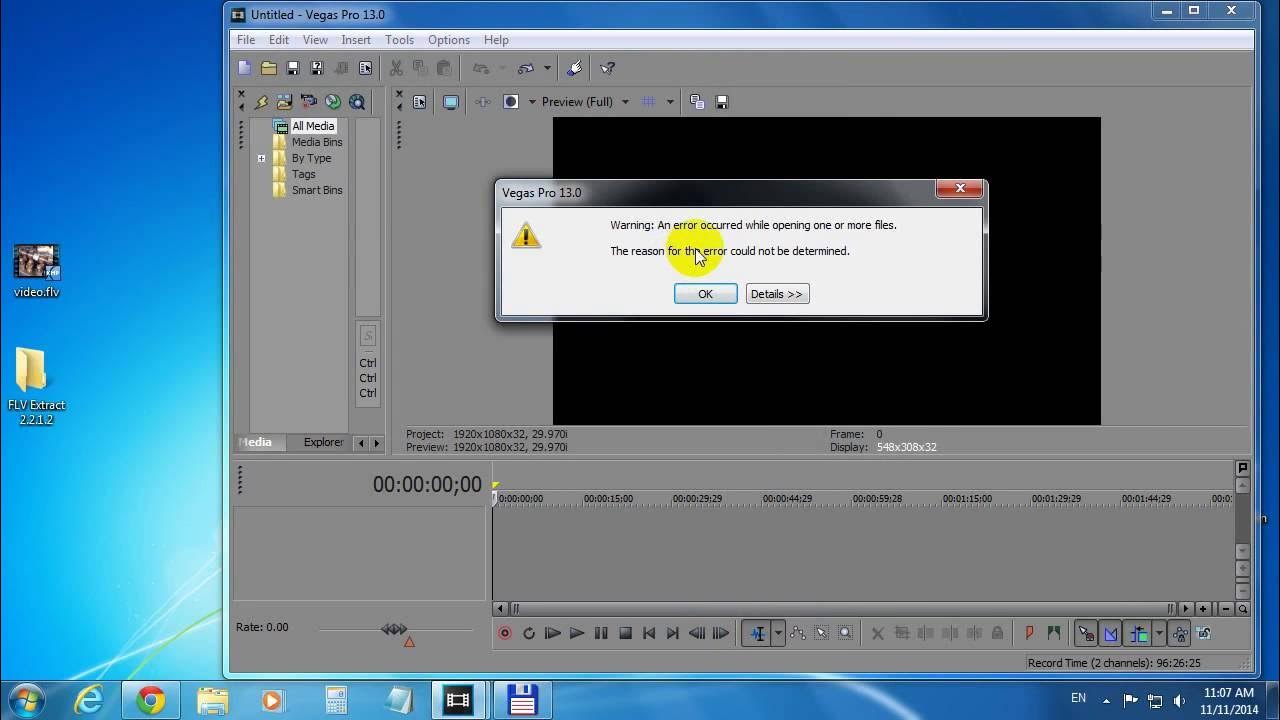This screenshot has height=720, width=1280.
Task: Click the Pause button
Action: pos(601,633)
